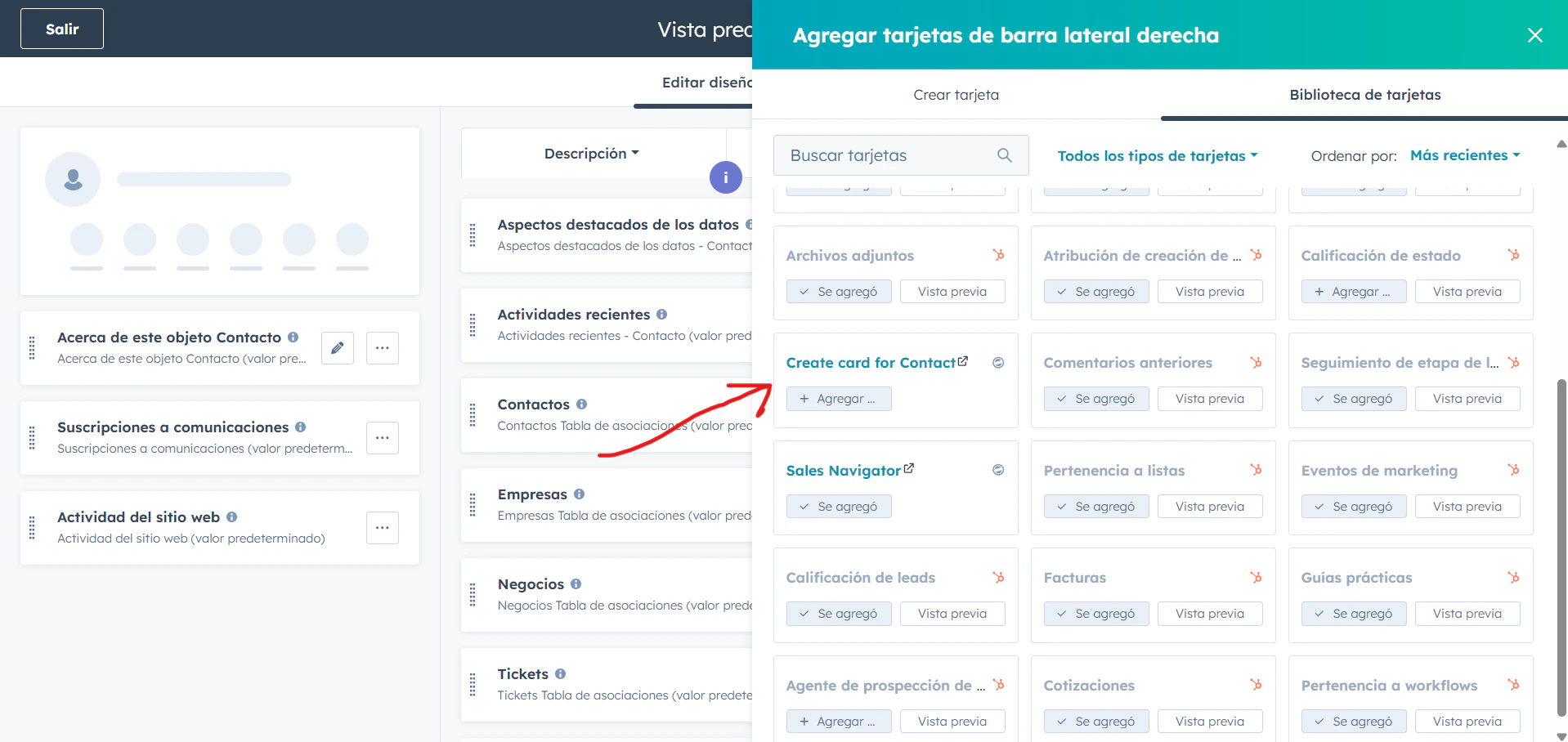This screenshot has height=742, width=1568.
Task: Click the Salir button
Action: pyautogui.click(x=61, y=28)
